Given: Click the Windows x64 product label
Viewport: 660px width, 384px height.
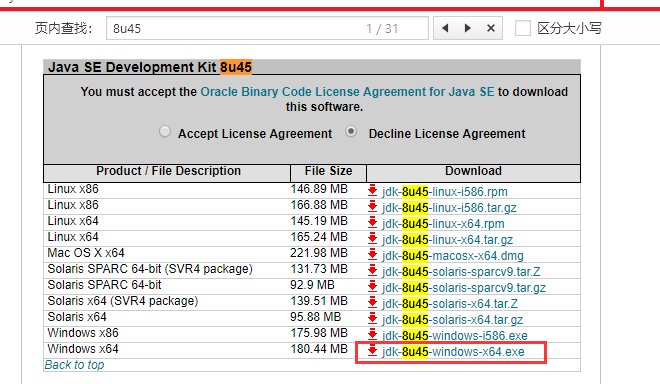Looking at the screenshot, I should click(83, 349).
